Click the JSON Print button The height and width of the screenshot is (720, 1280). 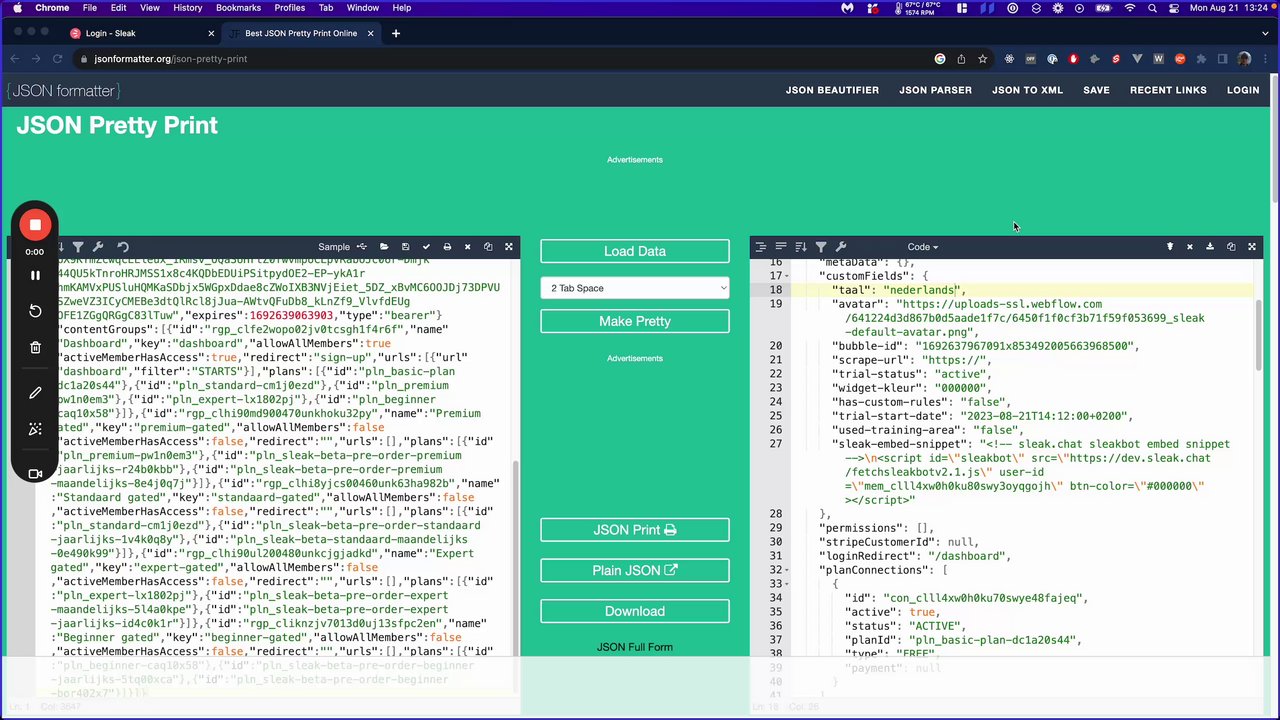pyautogui.click(x=635, y=530)
